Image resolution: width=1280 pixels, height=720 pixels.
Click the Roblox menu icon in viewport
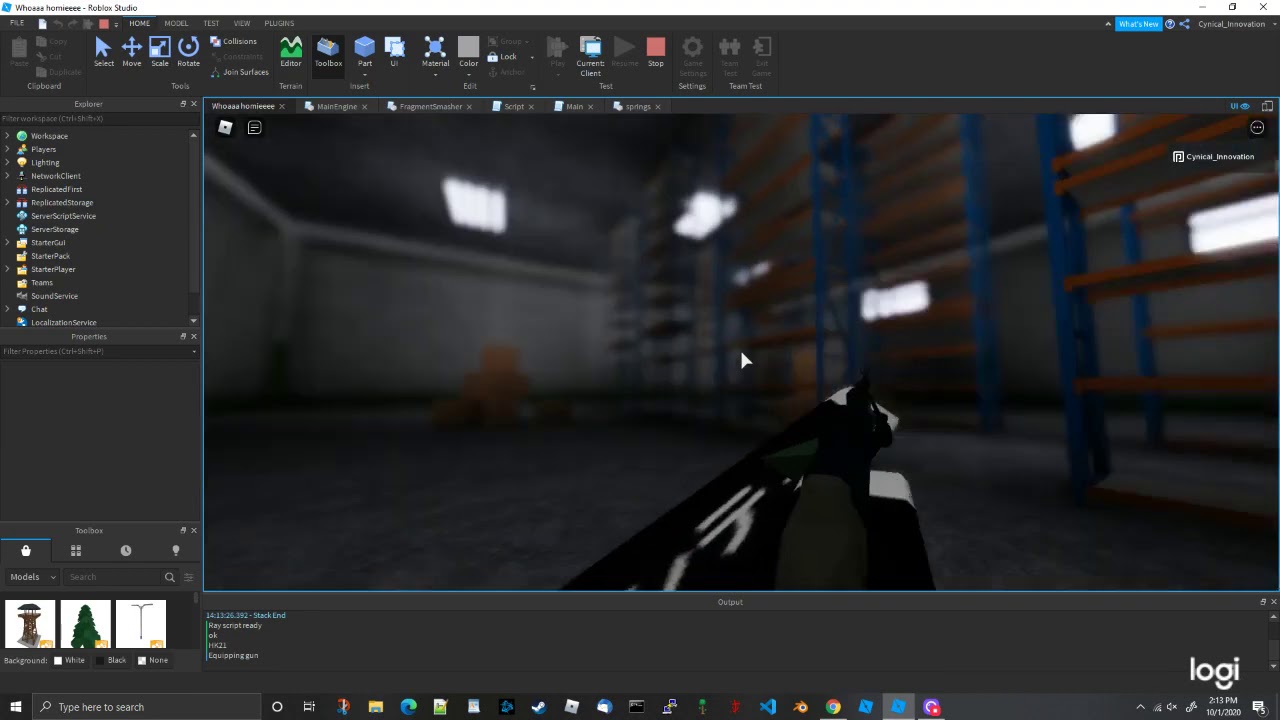point(225,127)
